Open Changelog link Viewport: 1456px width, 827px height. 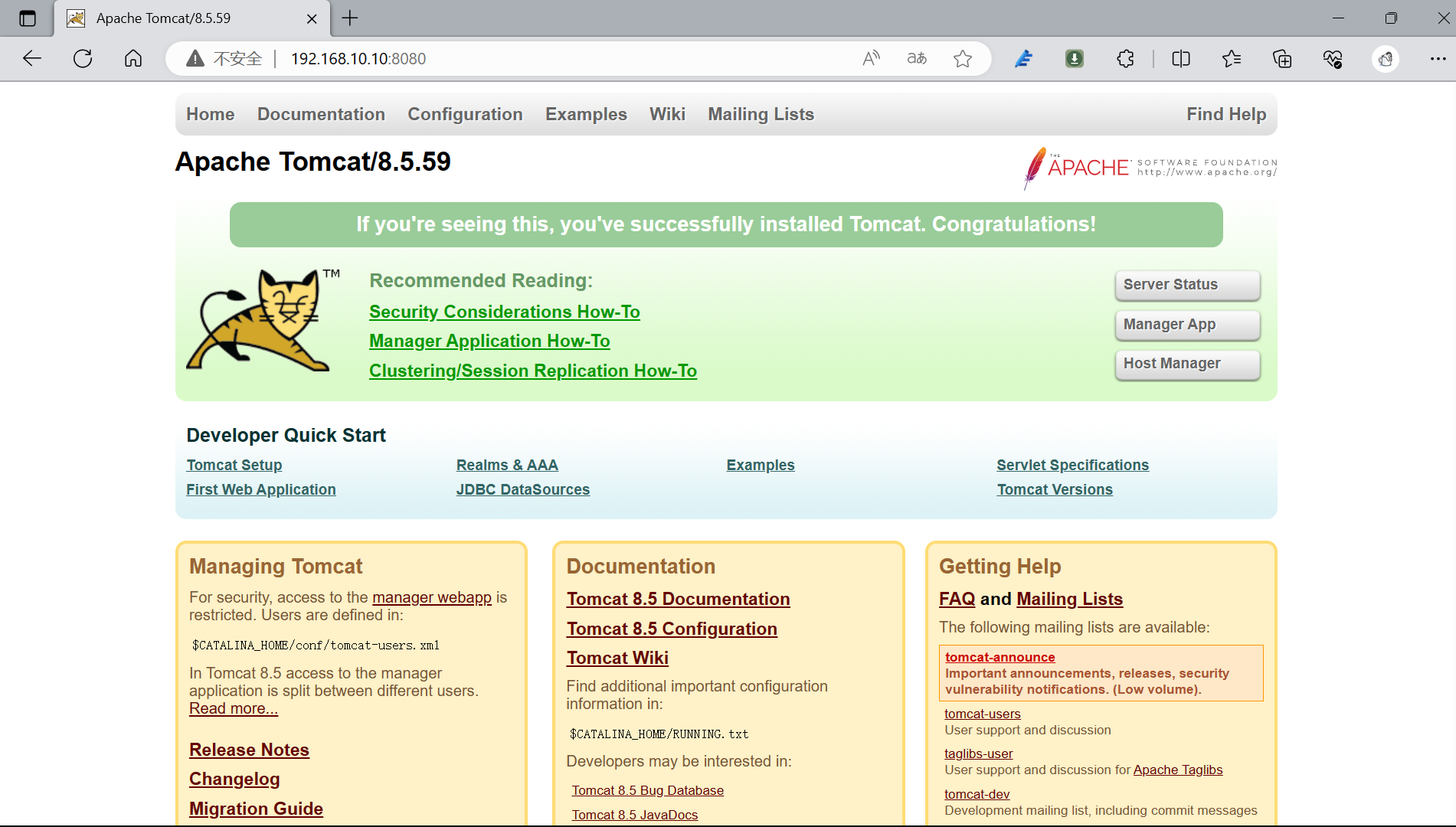click(234, 779)
